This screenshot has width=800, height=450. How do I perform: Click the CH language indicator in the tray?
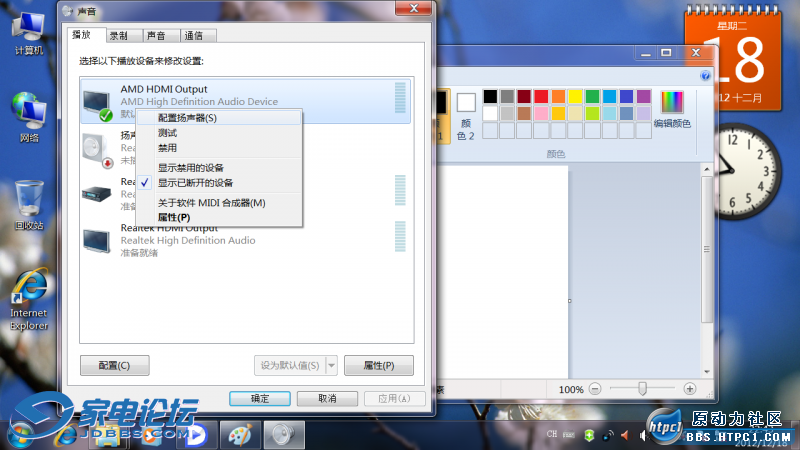coord(552,434)
